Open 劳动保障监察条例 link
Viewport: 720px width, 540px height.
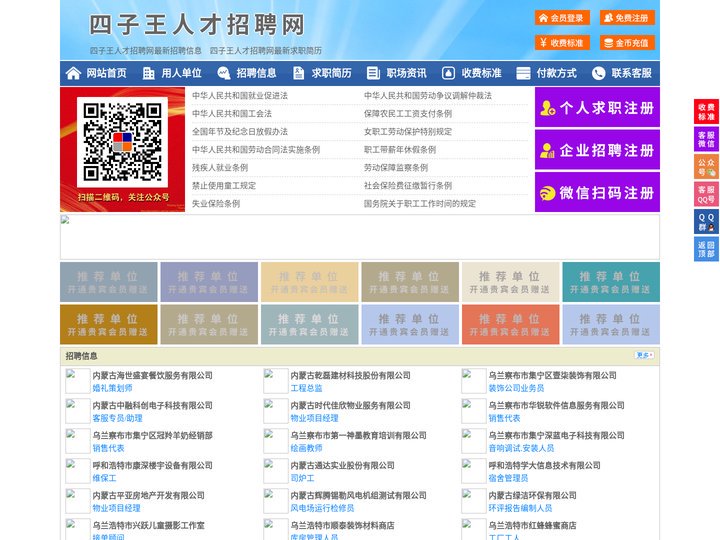(x=396, y=168)
